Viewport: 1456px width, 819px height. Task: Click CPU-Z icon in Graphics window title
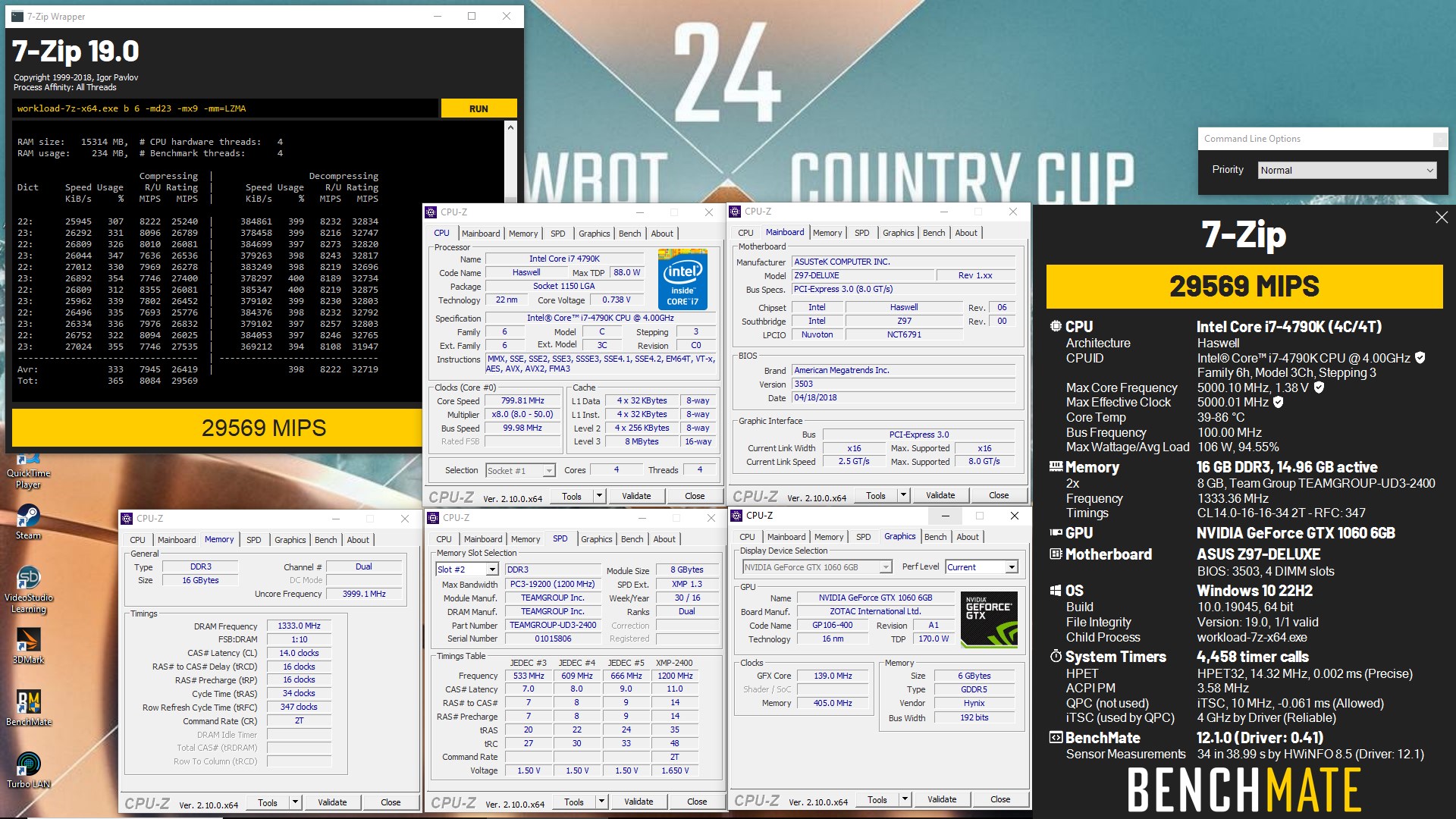736,516
